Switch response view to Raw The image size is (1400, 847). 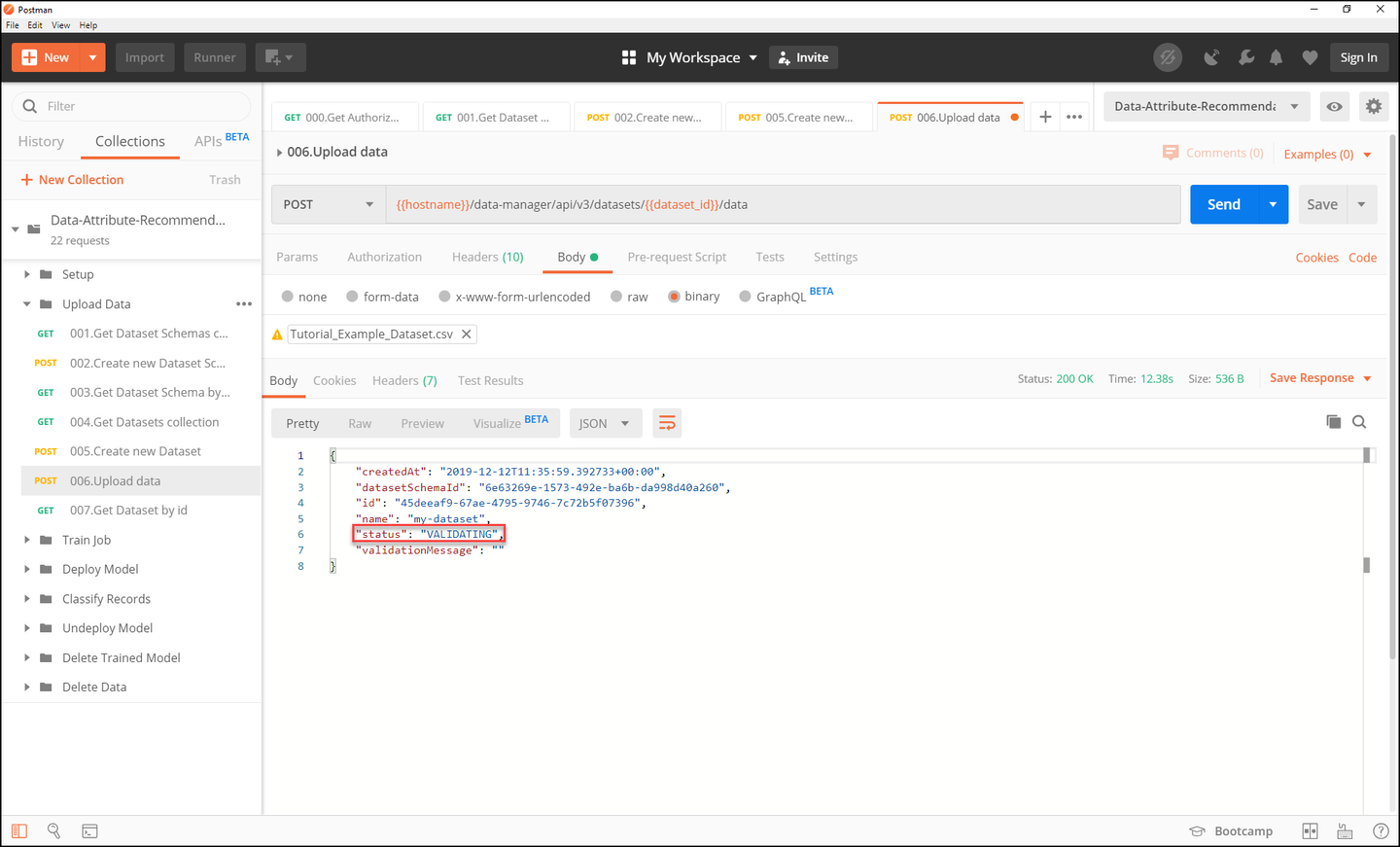coord(360,423)
